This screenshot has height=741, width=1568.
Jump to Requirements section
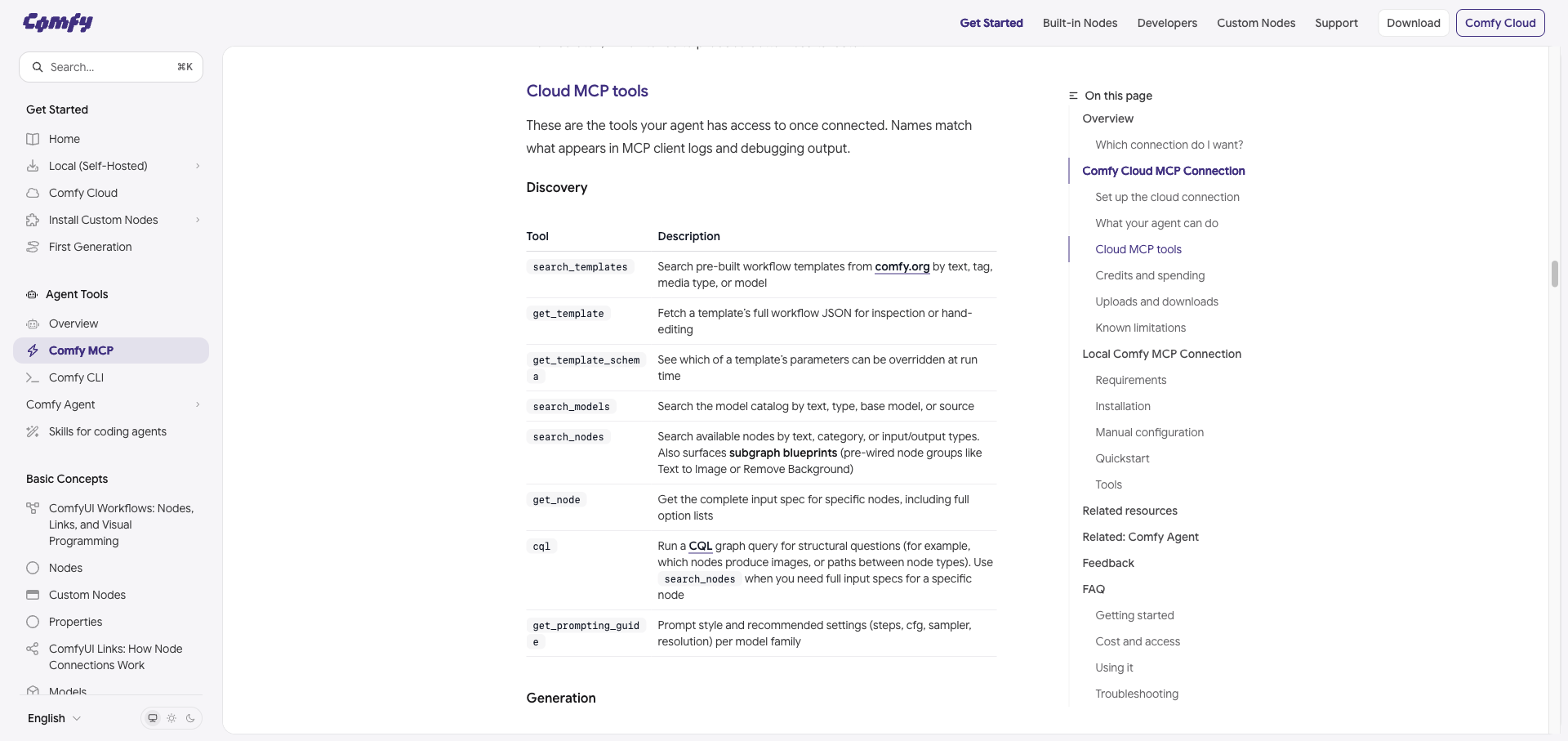pos(1130,380)
